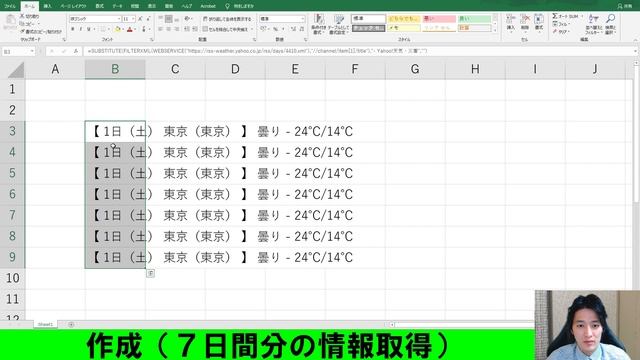This screenshot has width=640, height=360.
Task: Toggle bottom vertical alignment
Action: click(x=176, y=19)
